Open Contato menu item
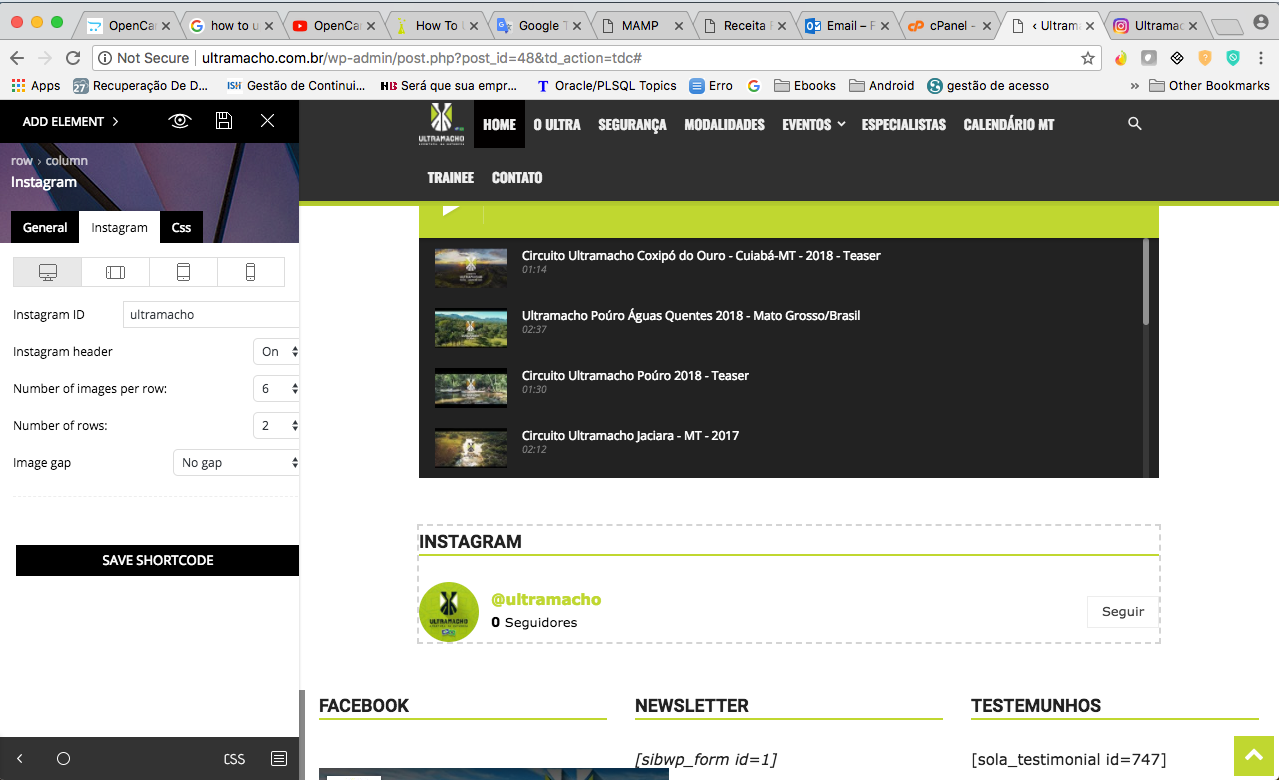The image size is (1279, 780). coord(517,177)
